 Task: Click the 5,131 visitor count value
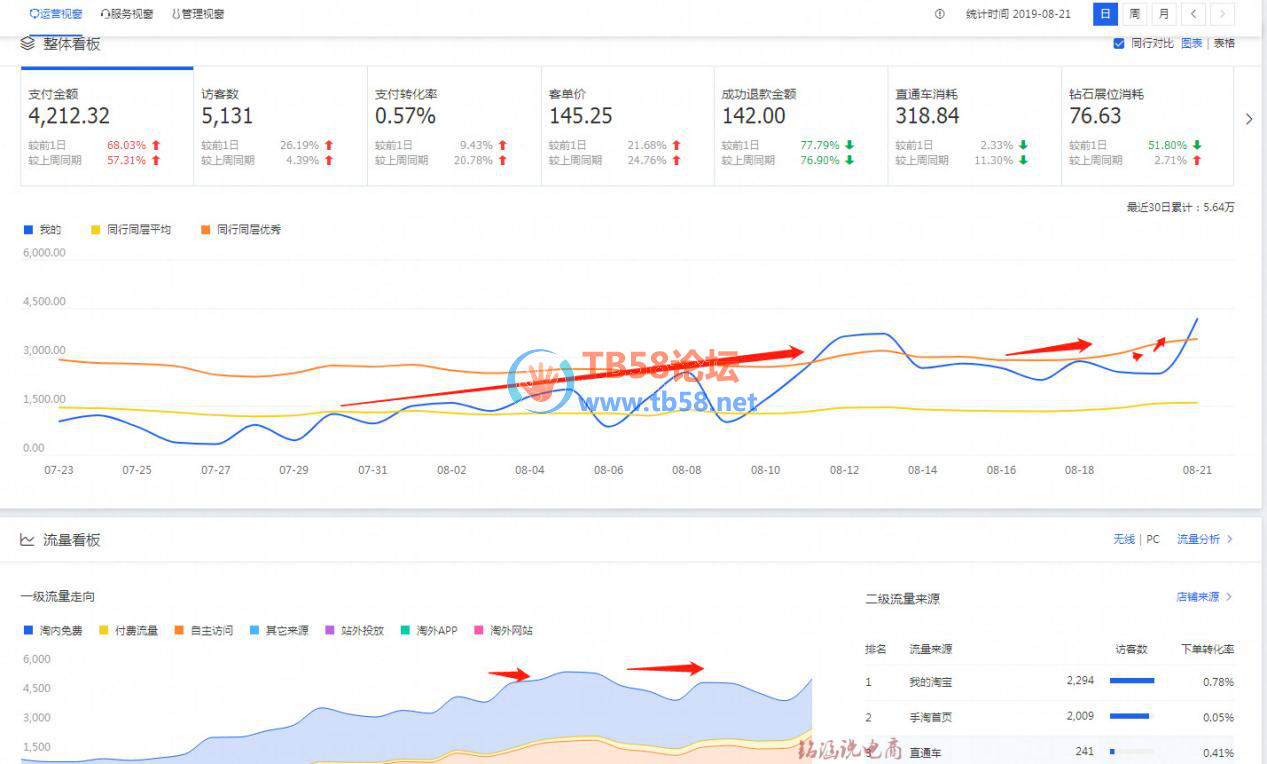point(227,116)
